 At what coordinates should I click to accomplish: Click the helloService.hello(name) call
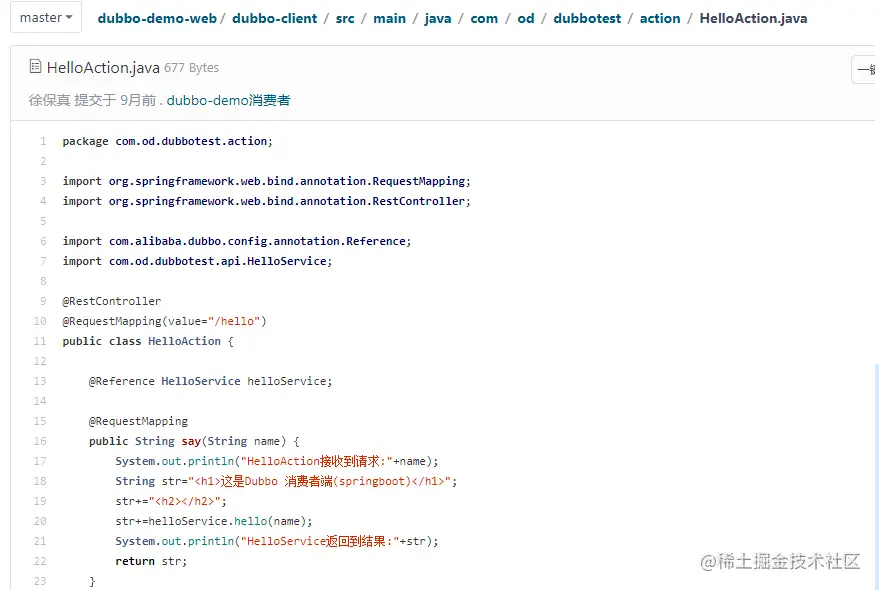pos(230,521)
